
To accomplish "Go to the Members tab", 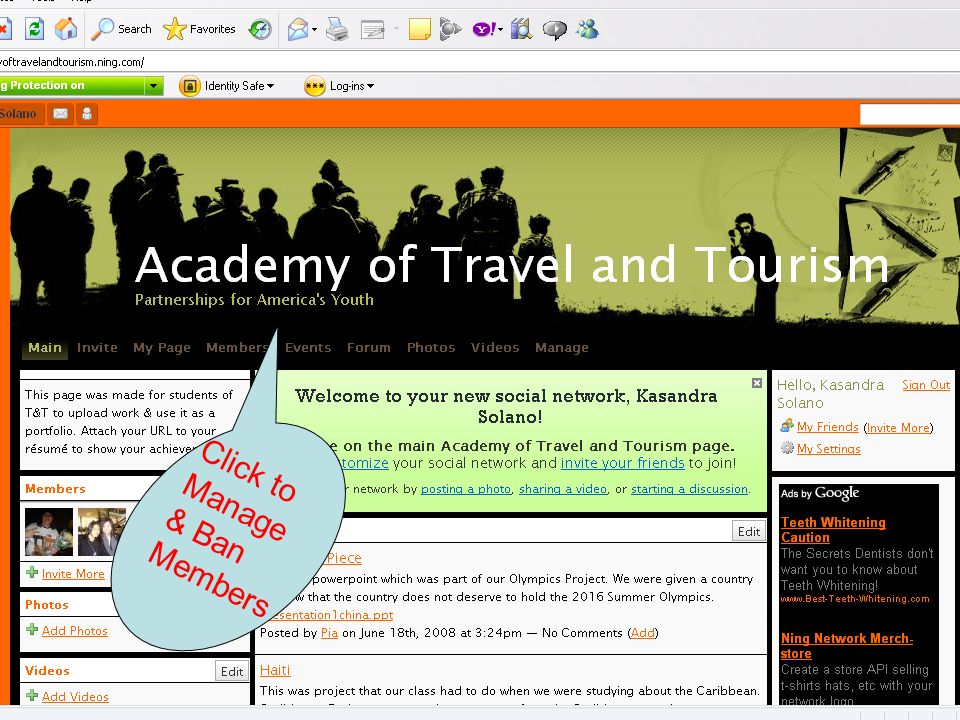I will (x=237, y=348).
